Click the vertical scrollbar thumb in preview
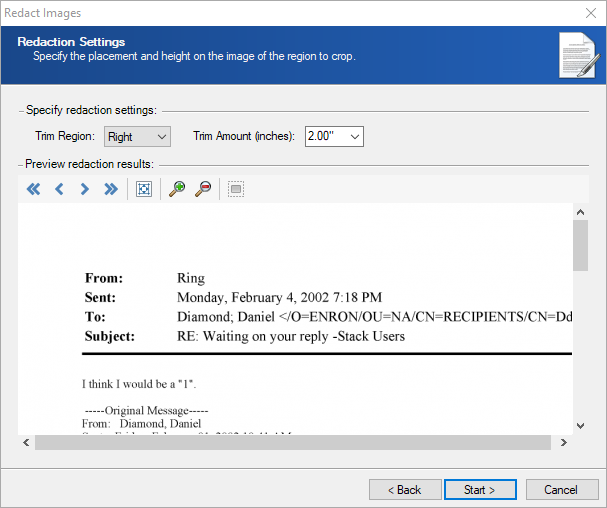The width and height of the screenshot is (607, 508). point(580,246)
